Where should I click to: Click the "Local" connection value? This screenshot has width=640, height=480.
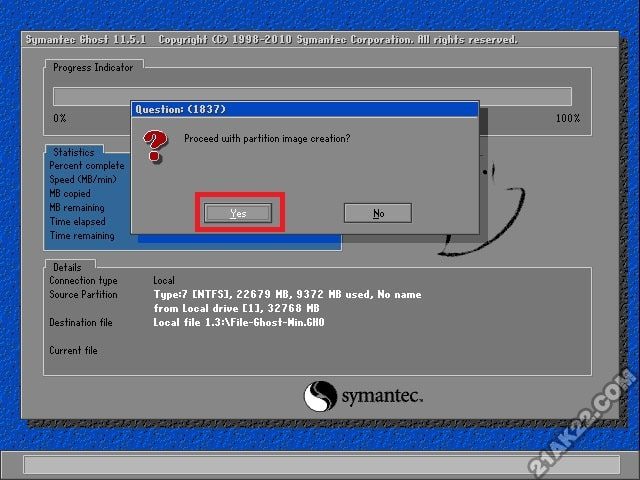point(164,280)
